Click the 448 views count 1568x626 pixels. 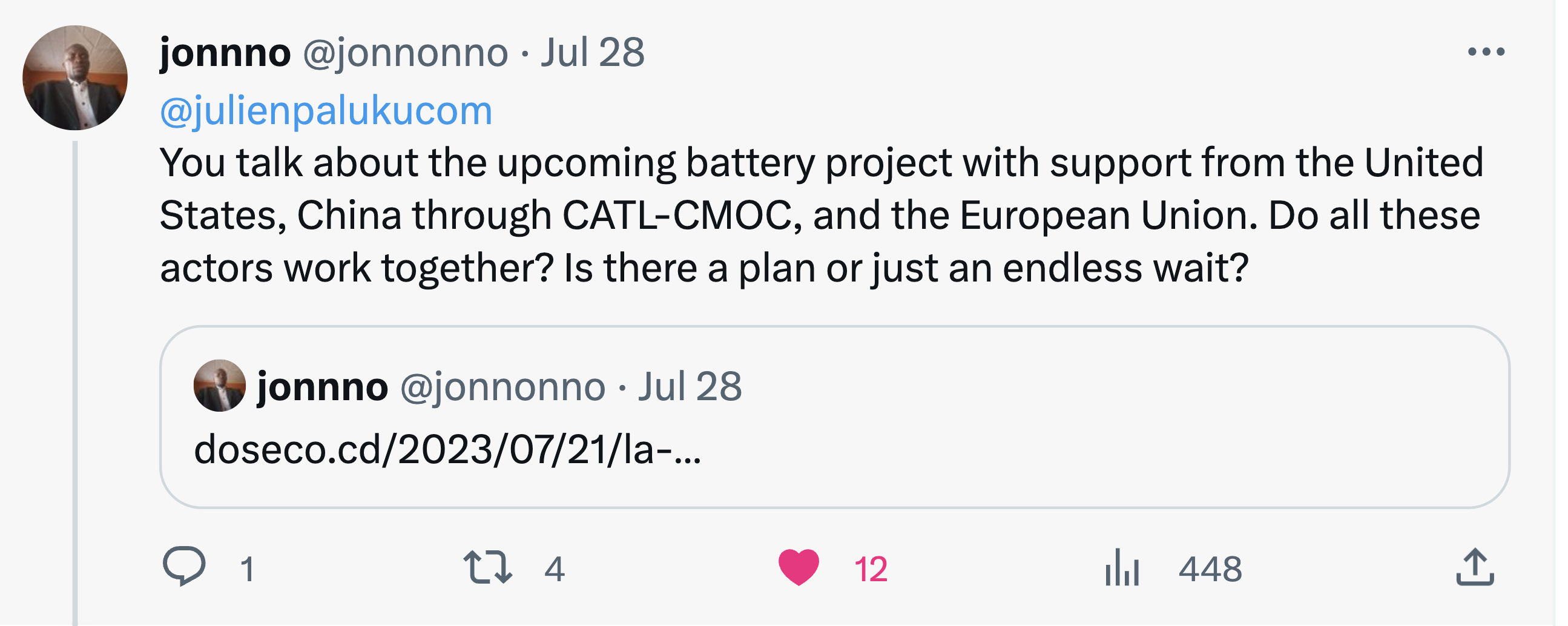point(1210,570)
